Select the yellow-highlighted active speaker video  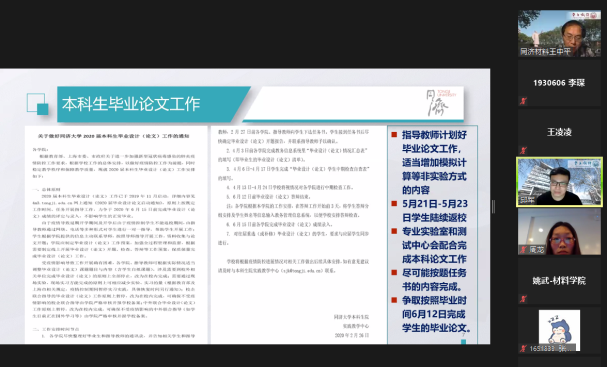tap(559, 182)
